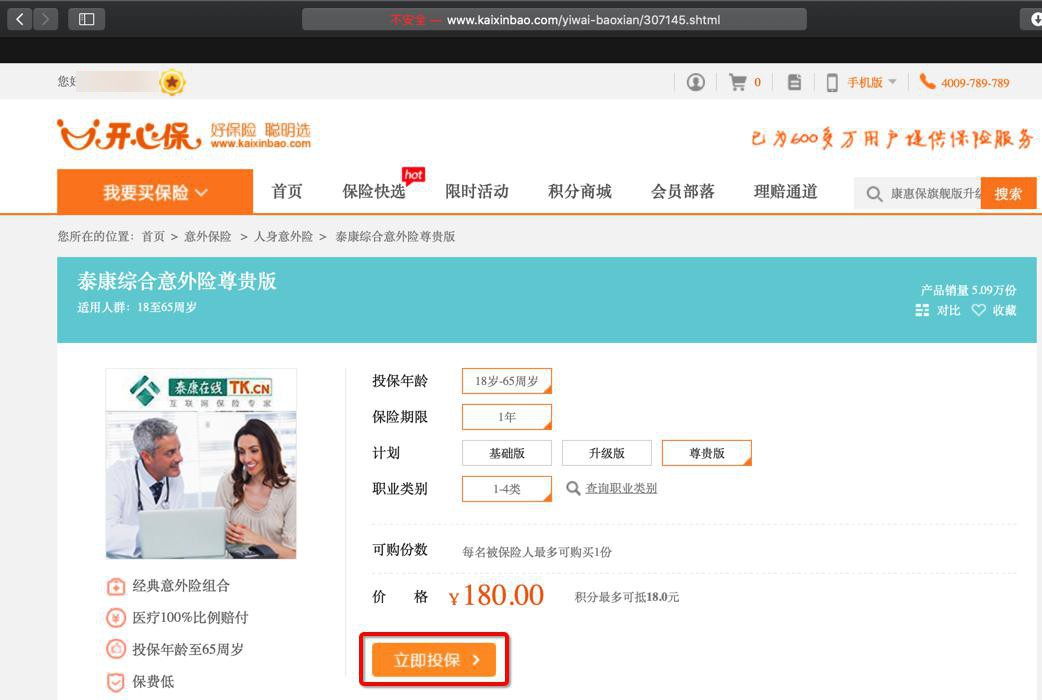Tap the mobile phone icon
The height and width of the screenshot is (700, 1042).
click(x=831, y=82)
